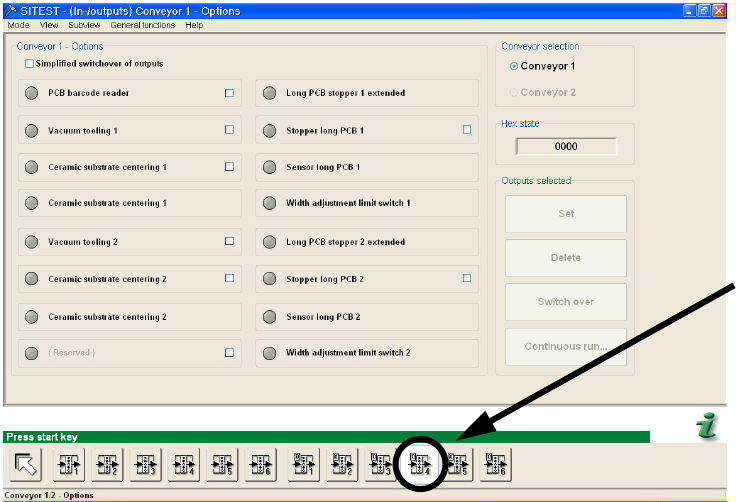736x502 pixels.
Task: Click the green info icon
Action: point(707,425)
